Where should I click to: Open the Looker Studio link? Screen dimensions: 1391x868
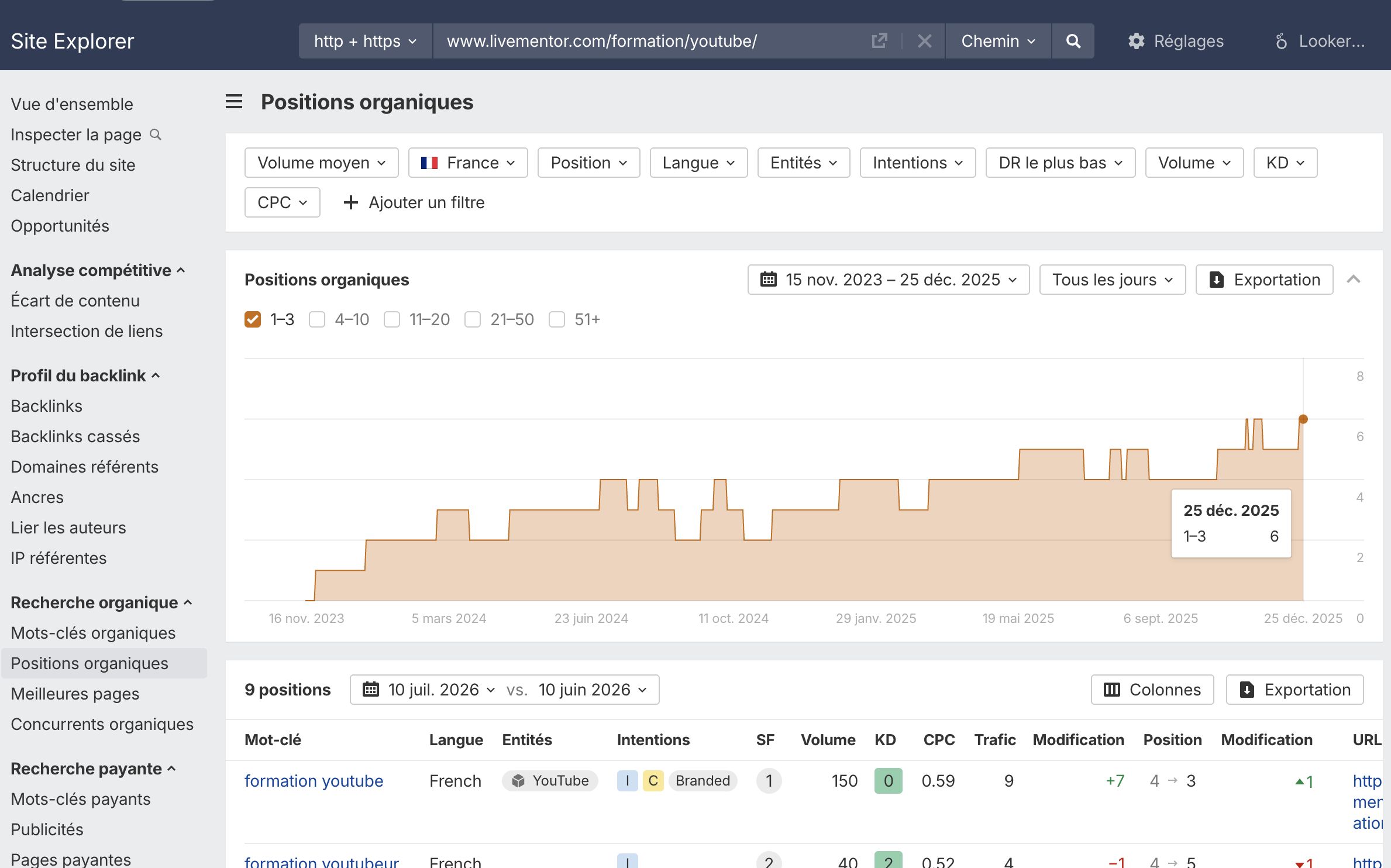click(1320, 41)
